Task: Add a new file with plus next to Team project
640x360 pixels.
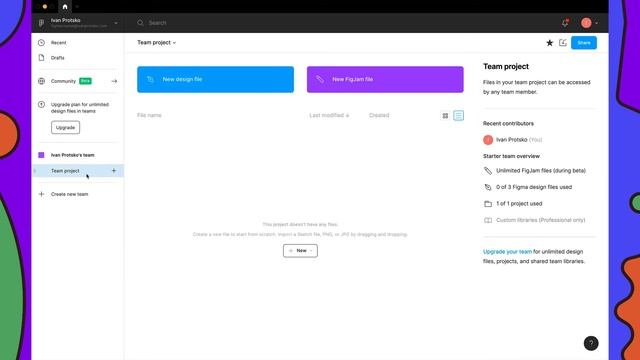Action: pyautogui.click(x=114, y=171)
